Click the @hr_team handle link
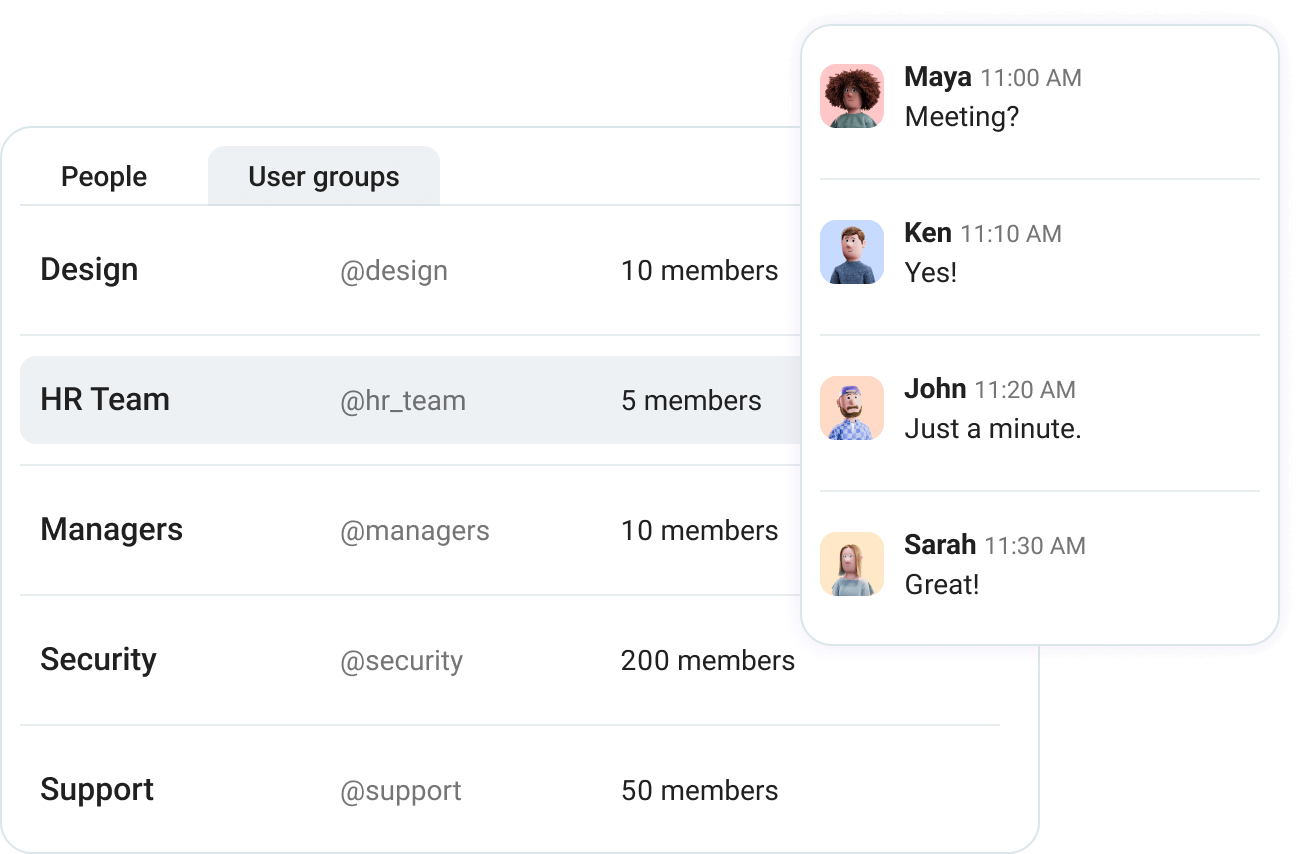This screenshot has height=854, width=1304. (404, 401)
